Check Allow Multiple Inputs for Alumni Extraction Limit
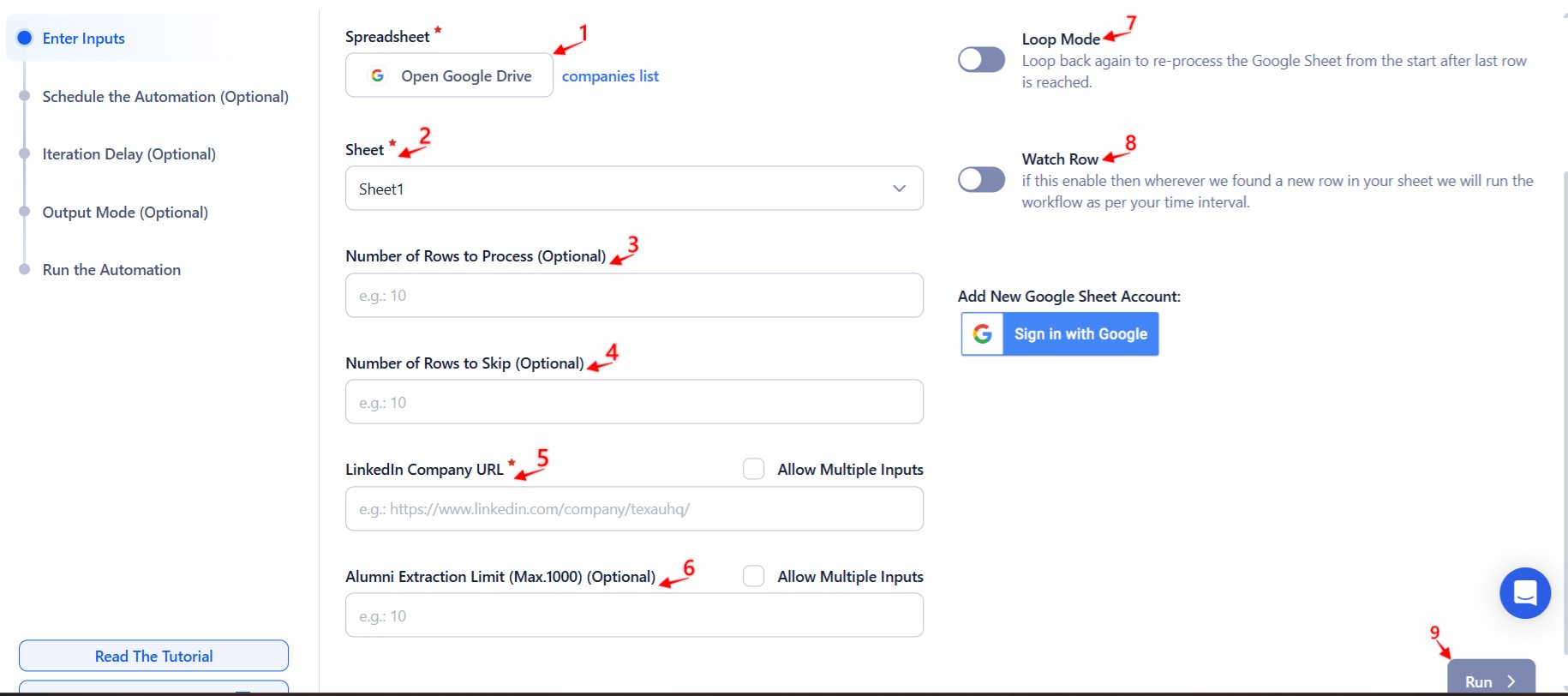The height and width of the screenshot is (696, 1568). [754, 576]
